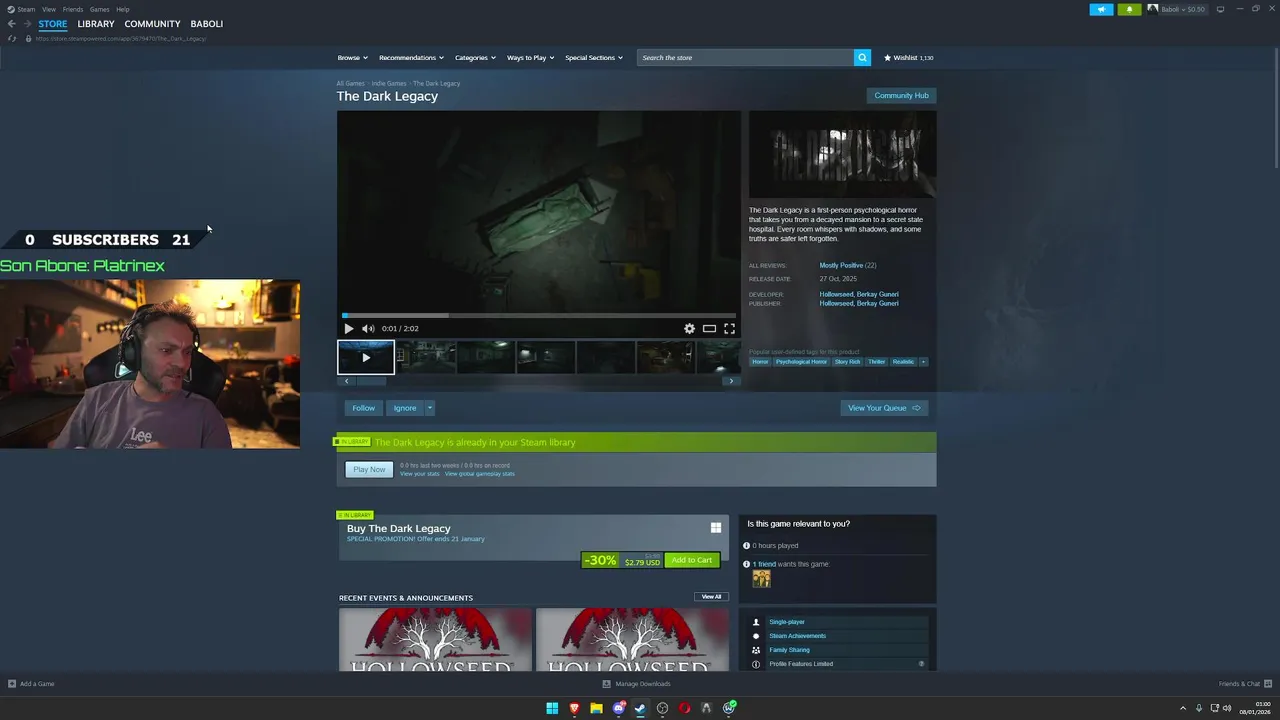The width and height of the screenshot is (1280, 720).
Task: Open the Steam menu
Action: 21,9
